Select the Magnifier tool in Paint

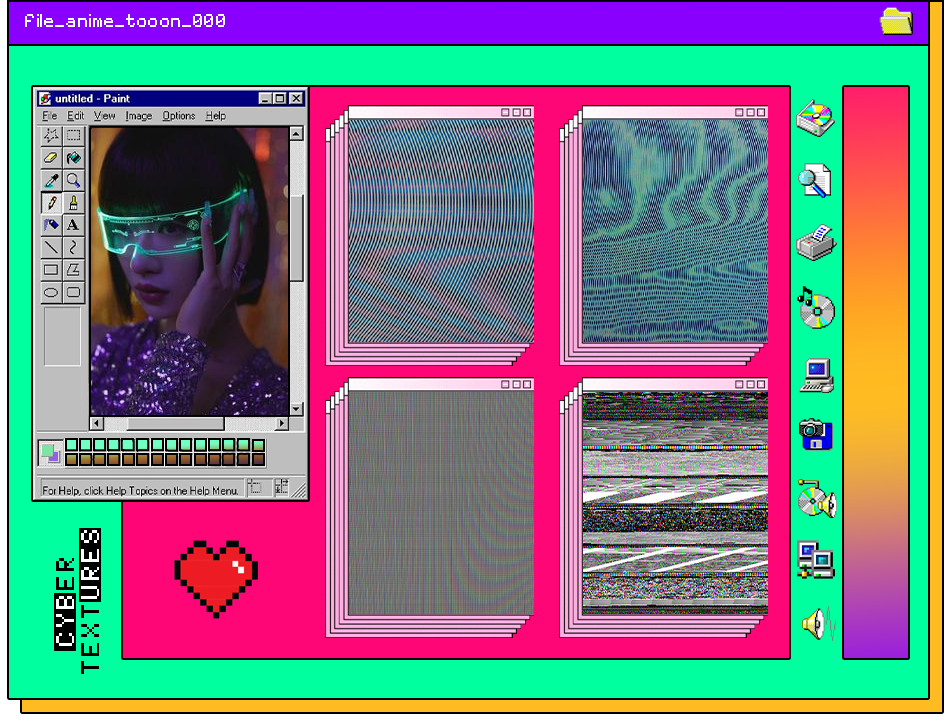pyautogui.click(x=73, y=180)
